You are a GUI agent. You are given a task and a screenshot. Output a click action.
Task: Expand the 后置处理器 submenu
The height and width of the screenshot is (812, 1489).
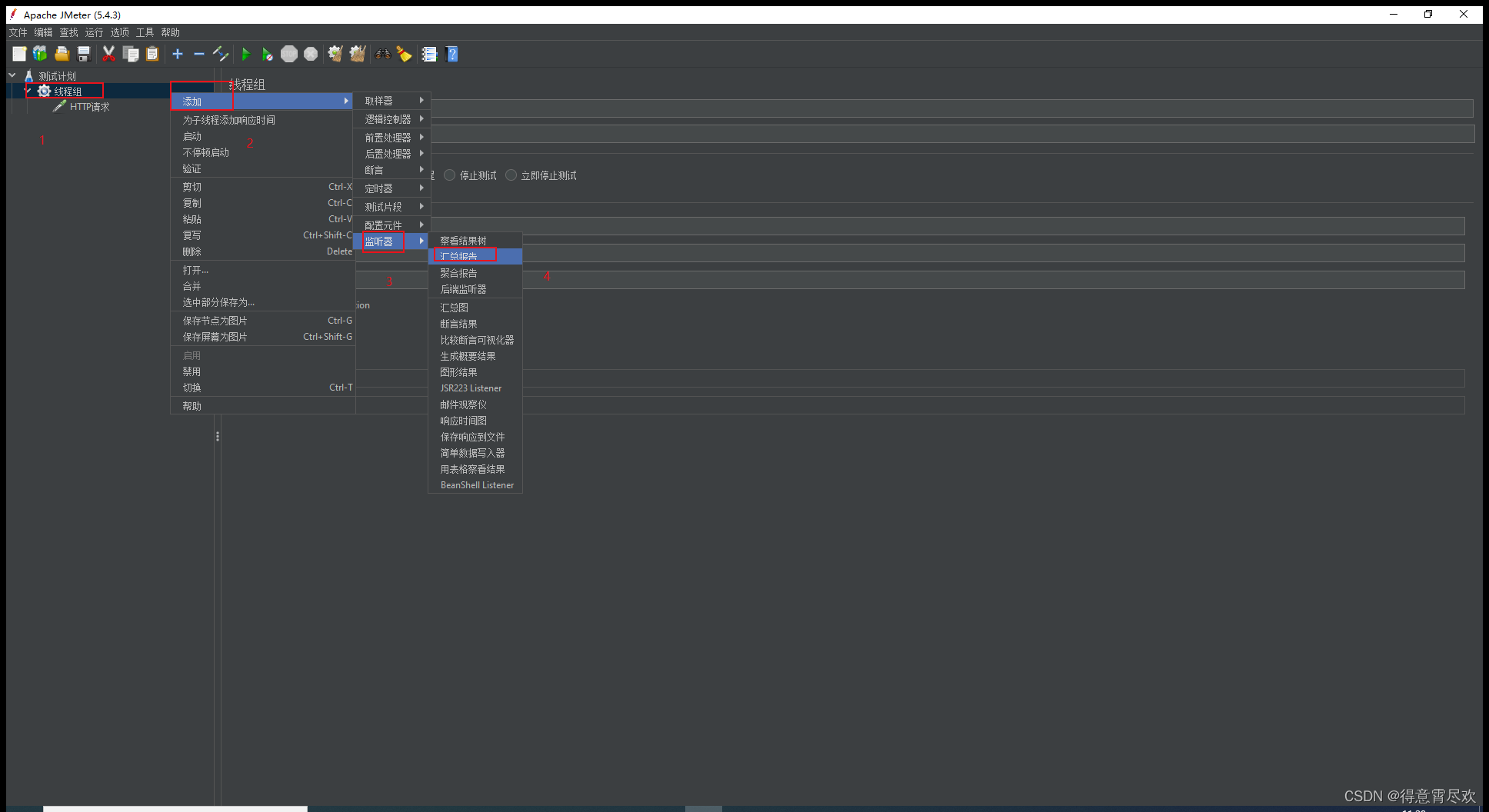click(391, 154)
